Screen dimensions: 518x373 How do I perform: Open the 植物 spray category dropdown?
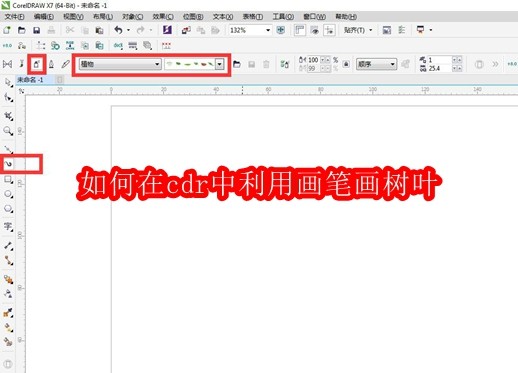coord(120,64)
